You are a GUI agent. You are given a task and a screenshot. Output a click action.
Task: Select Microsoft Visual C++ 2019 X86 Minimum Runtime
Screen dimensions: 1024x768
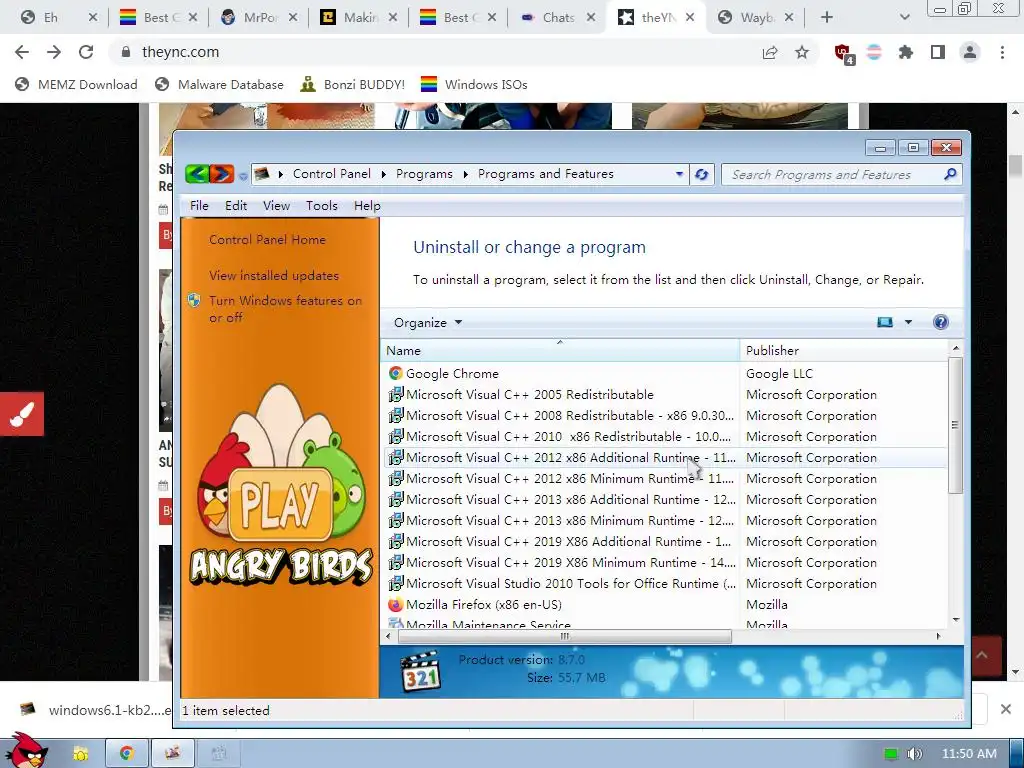pyautogui.click(x=663, y=563)
